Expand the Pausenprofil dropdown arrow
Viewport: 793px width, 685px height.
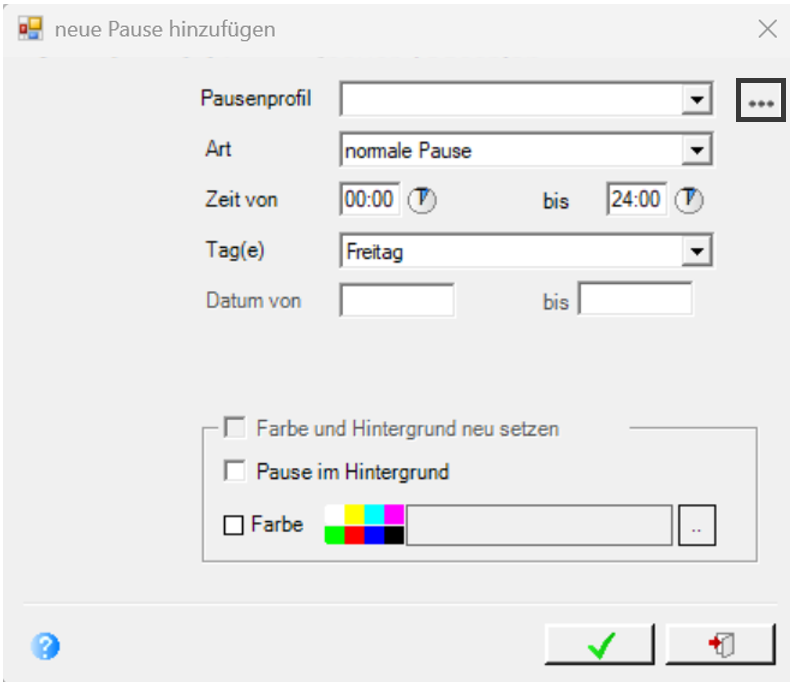(x=697, y=99)
